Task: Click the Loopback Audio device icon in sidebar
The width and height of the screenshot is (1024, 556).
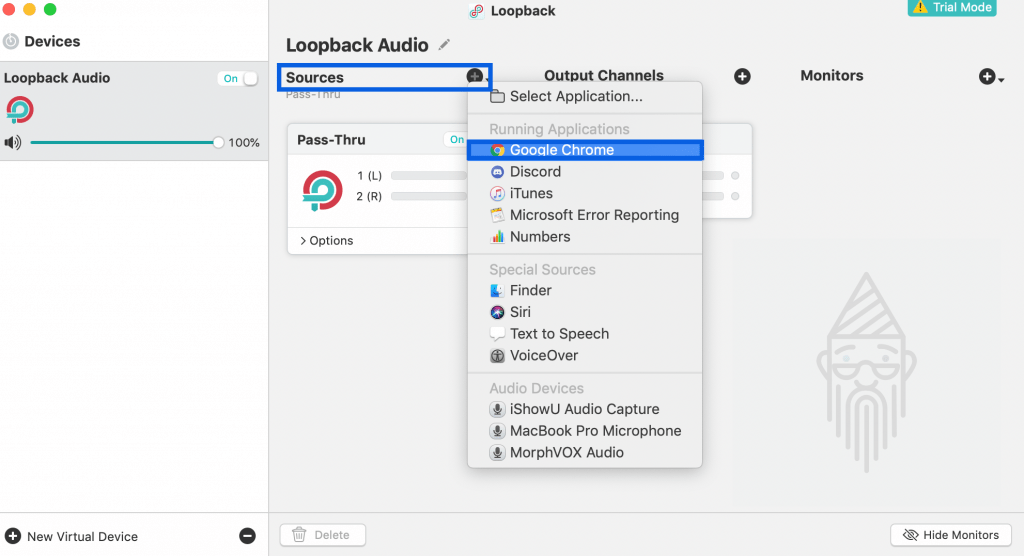Action: [x=20, y=110]
